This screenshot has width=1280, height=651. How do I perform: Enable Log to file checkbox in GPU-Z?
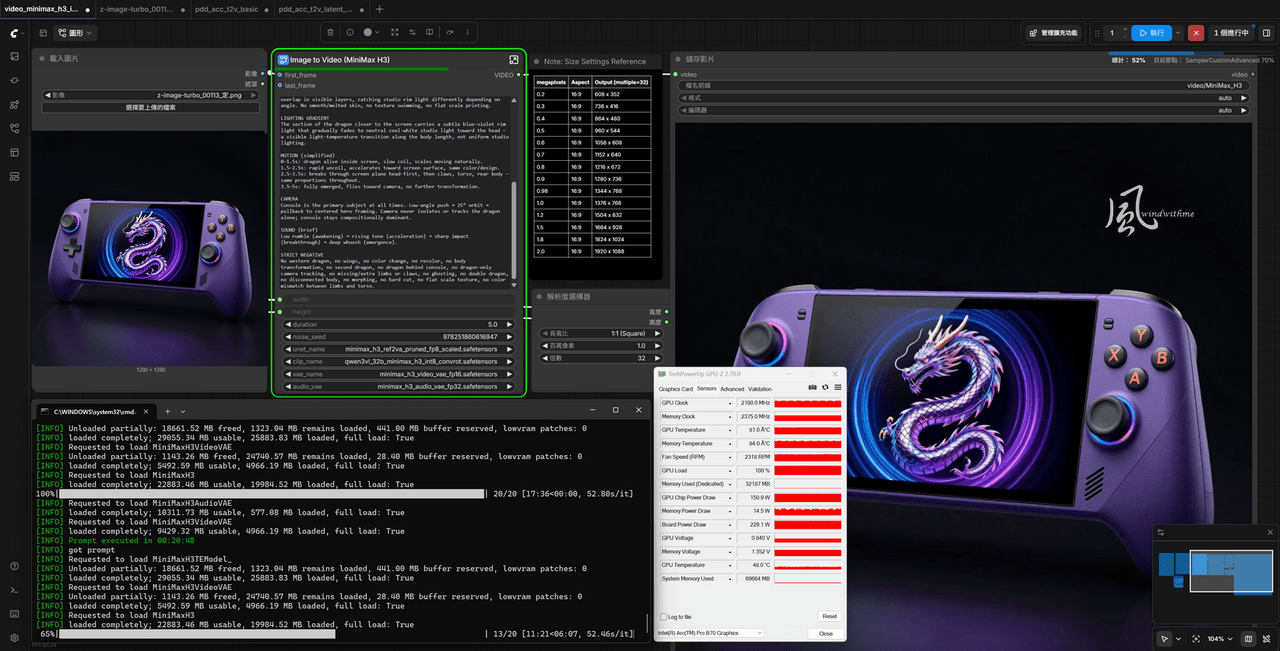pos(664,617)
